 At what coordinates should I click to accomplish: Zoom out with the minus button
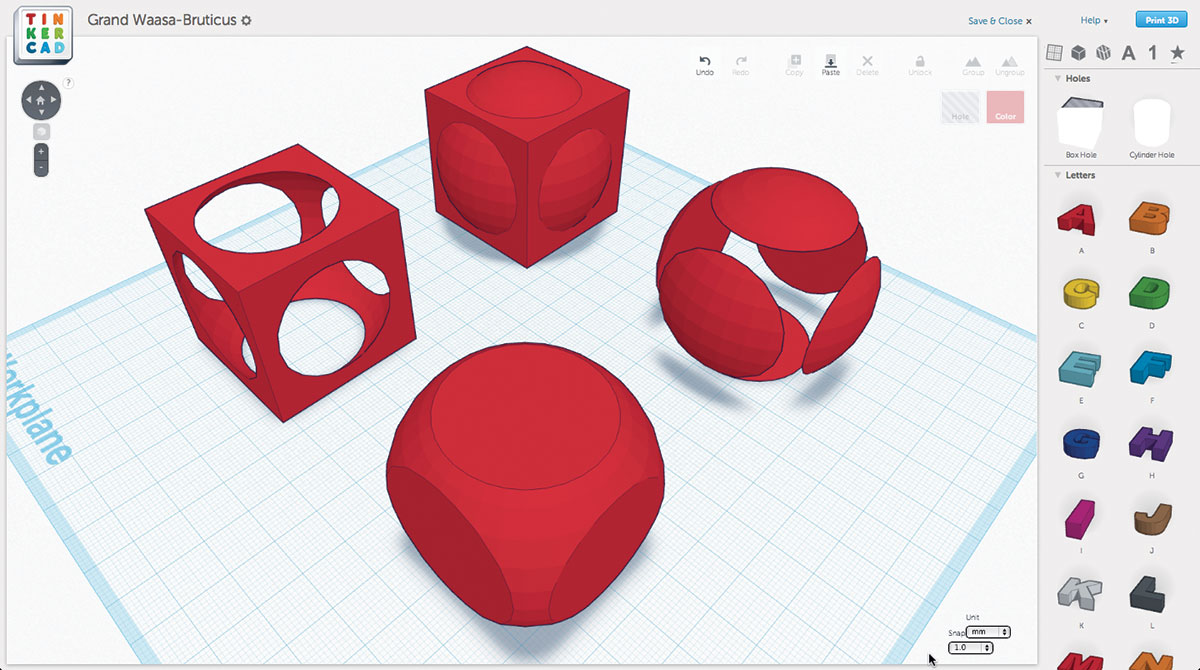(x=41, y=169)
